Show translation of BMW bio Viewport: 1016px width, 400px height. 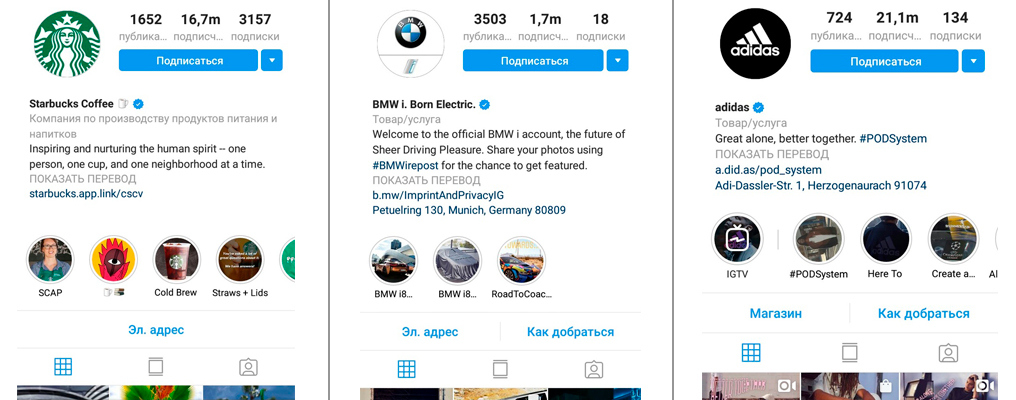(x=426, y=180)
